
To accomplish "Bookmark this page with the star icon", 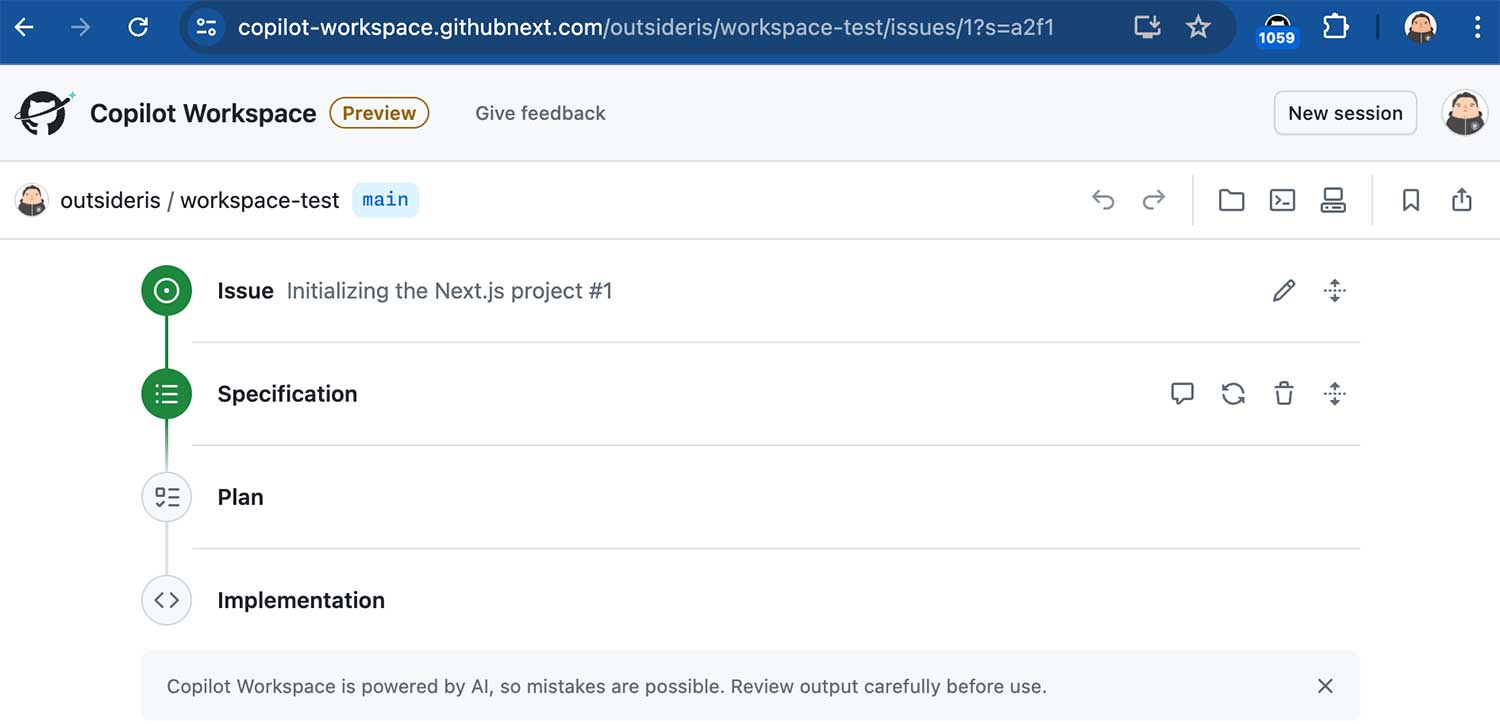I will pyautogui.click(x=1198, y=27).
